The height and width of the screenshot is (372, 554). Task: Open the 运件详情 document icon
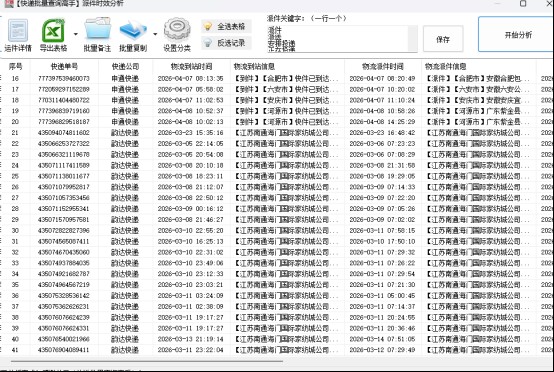coord(18,31)
